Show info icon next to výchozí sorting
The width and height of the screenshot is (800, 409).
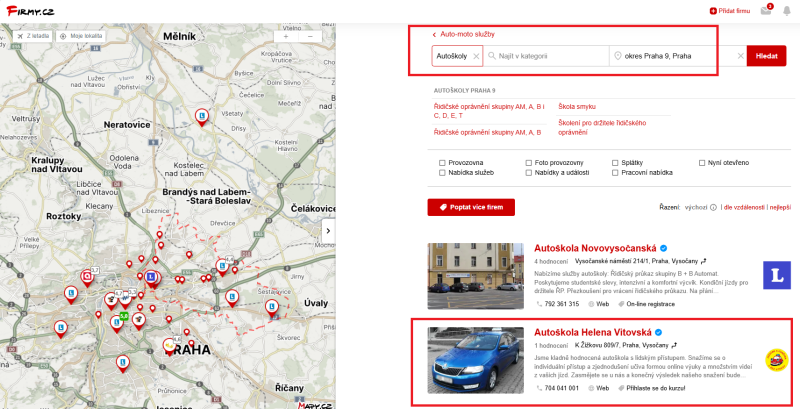[713, 208]
